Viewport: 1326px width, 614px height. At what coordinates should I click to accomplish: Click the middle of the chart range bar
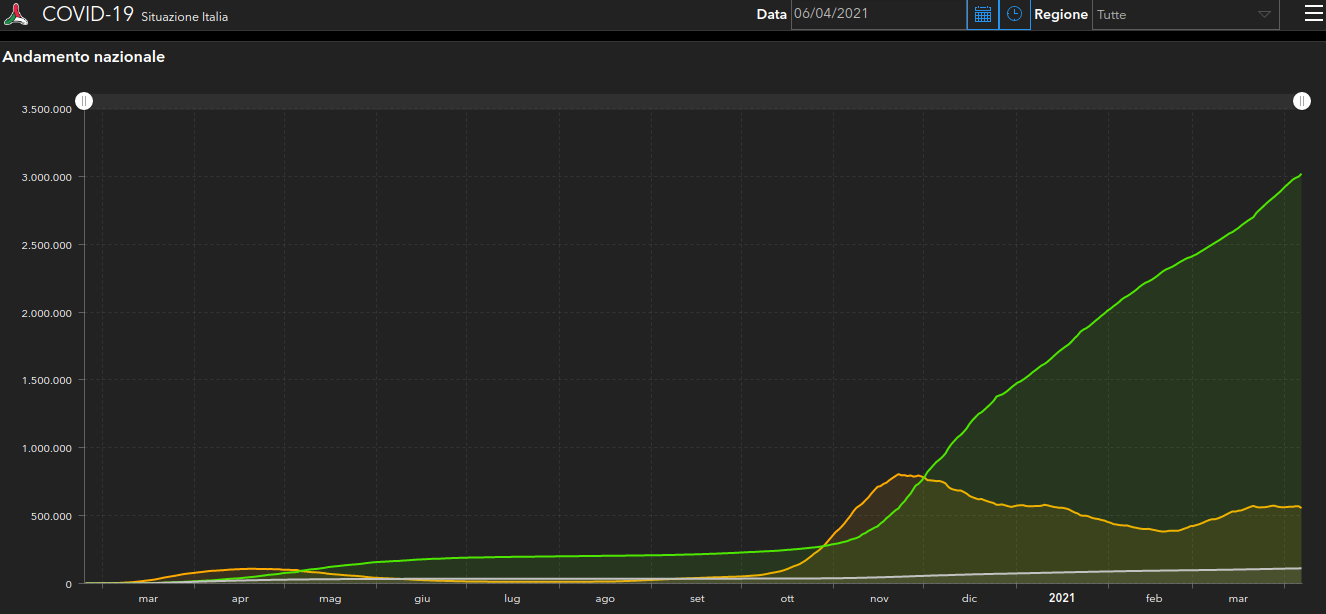693,101
